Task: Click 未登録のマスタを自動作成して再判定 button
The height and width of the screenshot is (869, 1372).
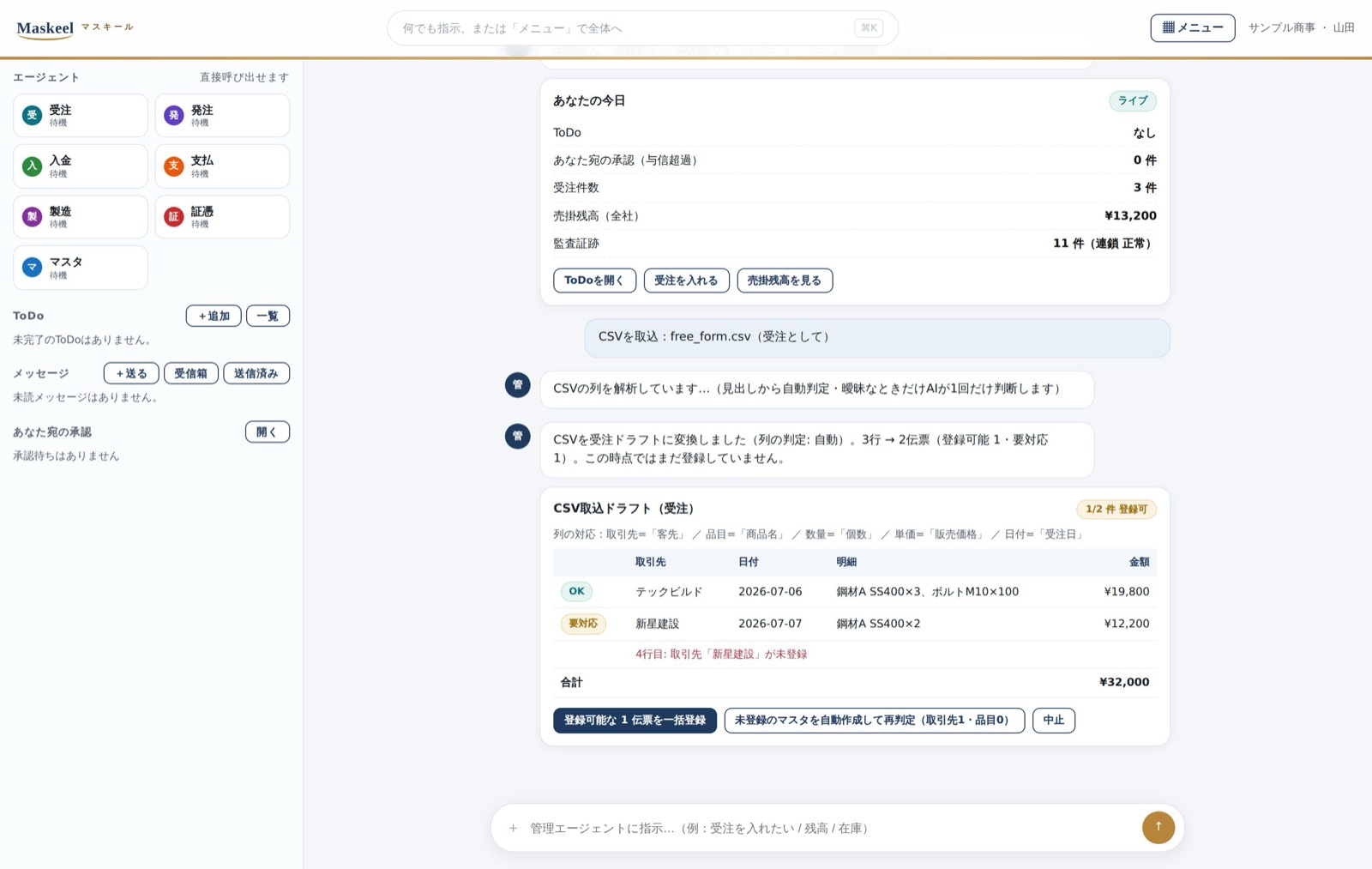Action: 874,721
